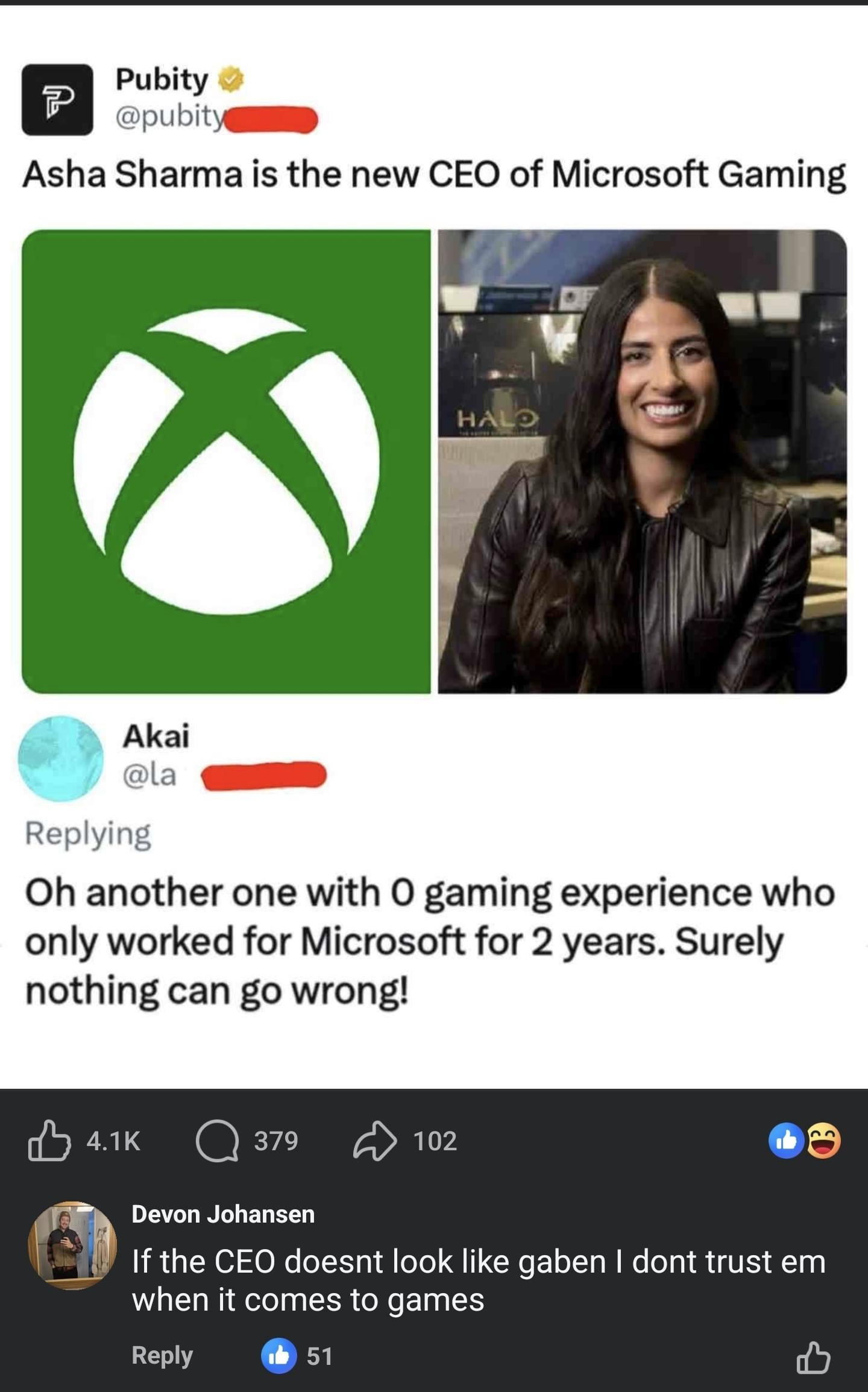Like the post with the thumbs-up icon
This screenshot has height=1392, width=868.
pyautogui.click(x=49, y=1140)
